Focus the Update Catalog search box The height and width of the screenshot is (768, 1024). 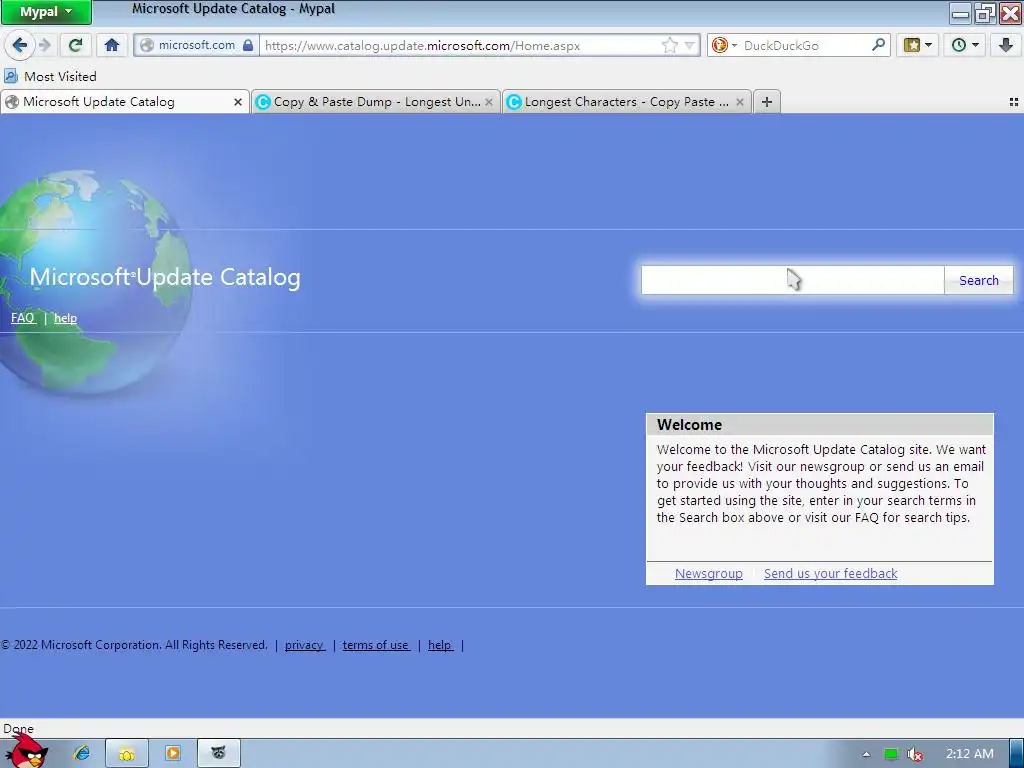[x=792, y=280]
